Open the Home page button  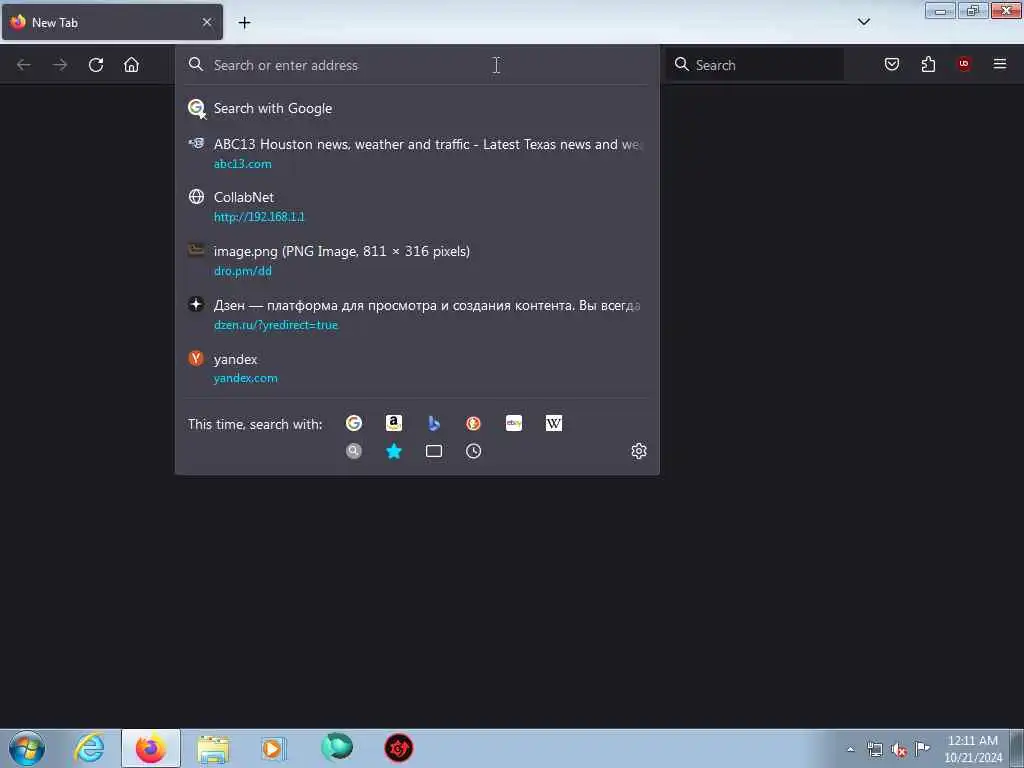[131, 65]
